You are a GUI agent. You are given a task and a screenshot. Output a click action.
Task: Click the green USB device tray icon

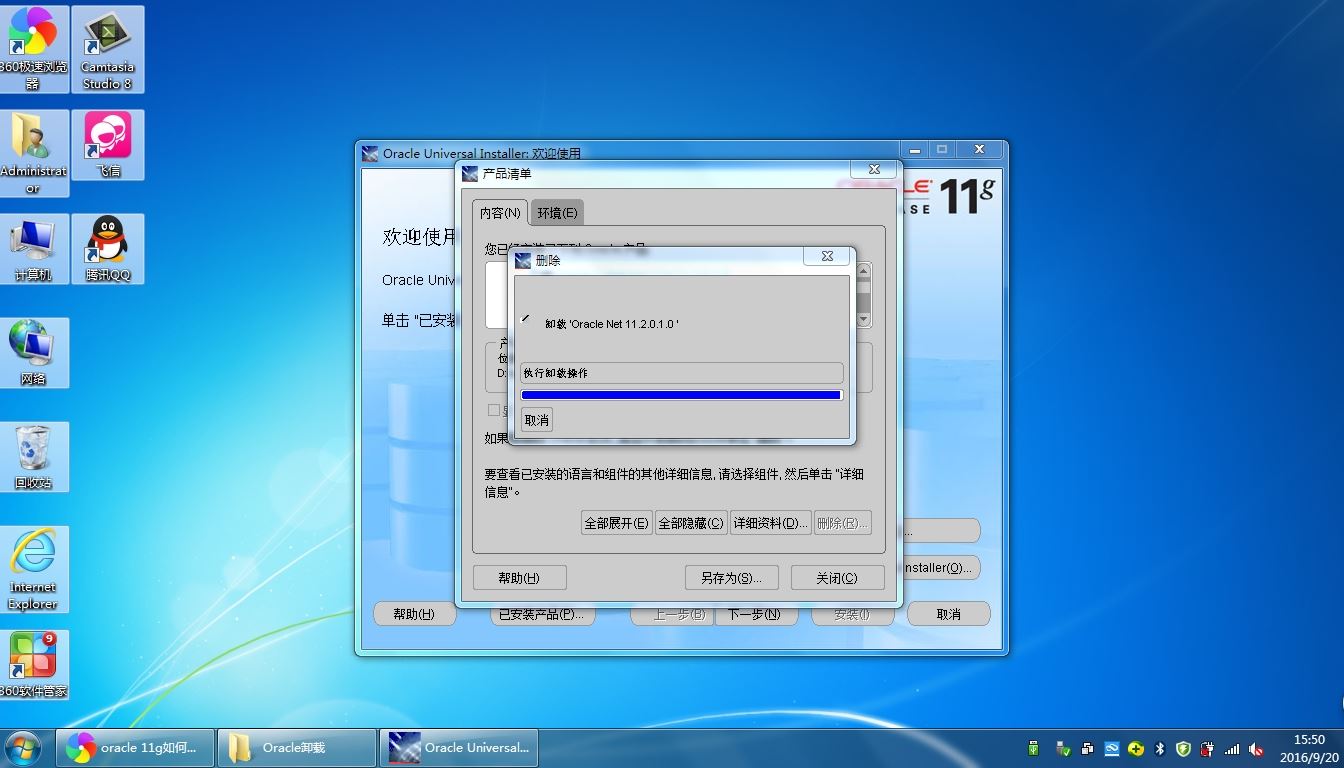pos(1033,748)
